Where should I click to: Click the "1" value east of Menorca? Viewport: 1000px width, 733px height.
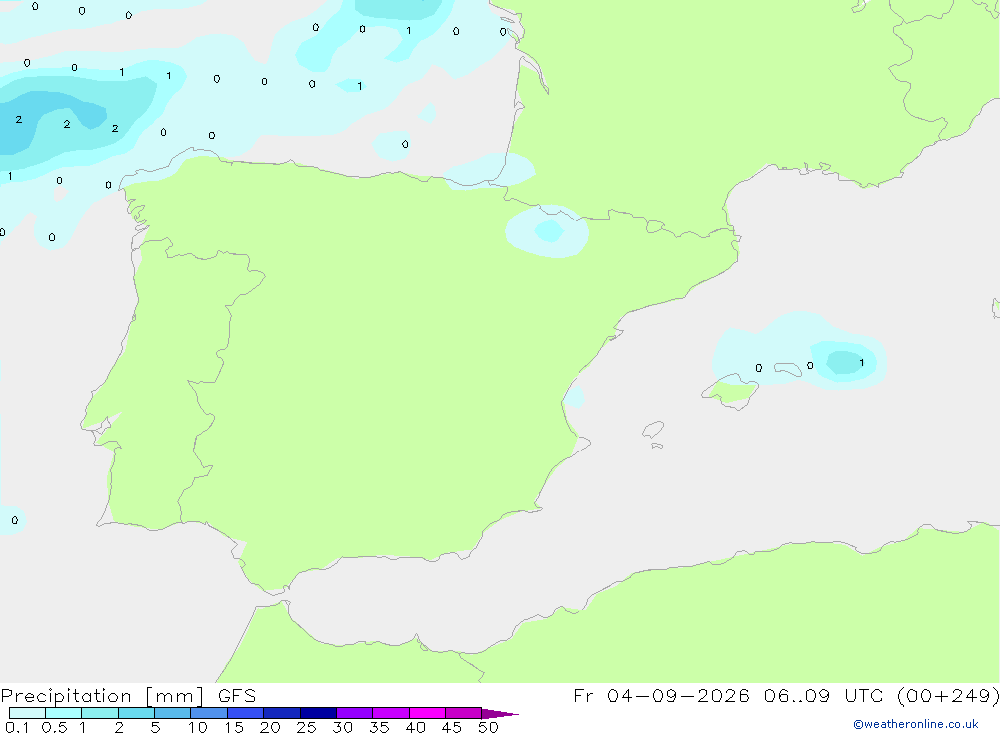(862, 363)
